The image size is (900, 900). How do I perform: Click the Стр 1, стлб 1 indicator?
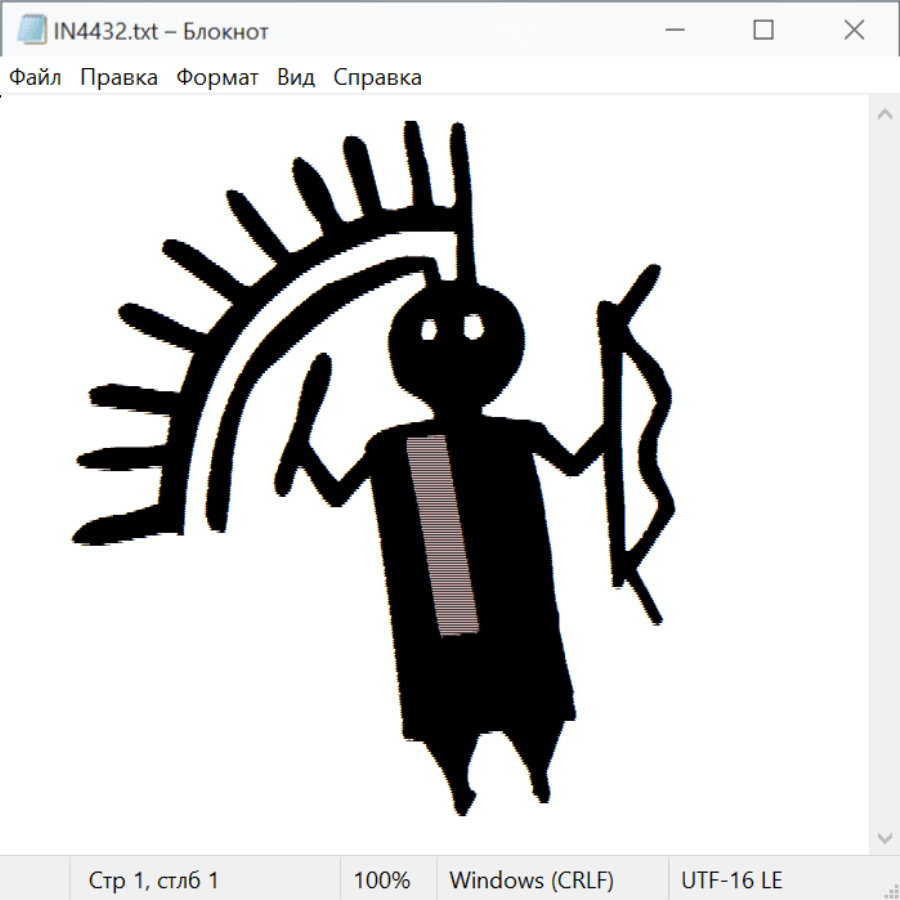(154, 880)
